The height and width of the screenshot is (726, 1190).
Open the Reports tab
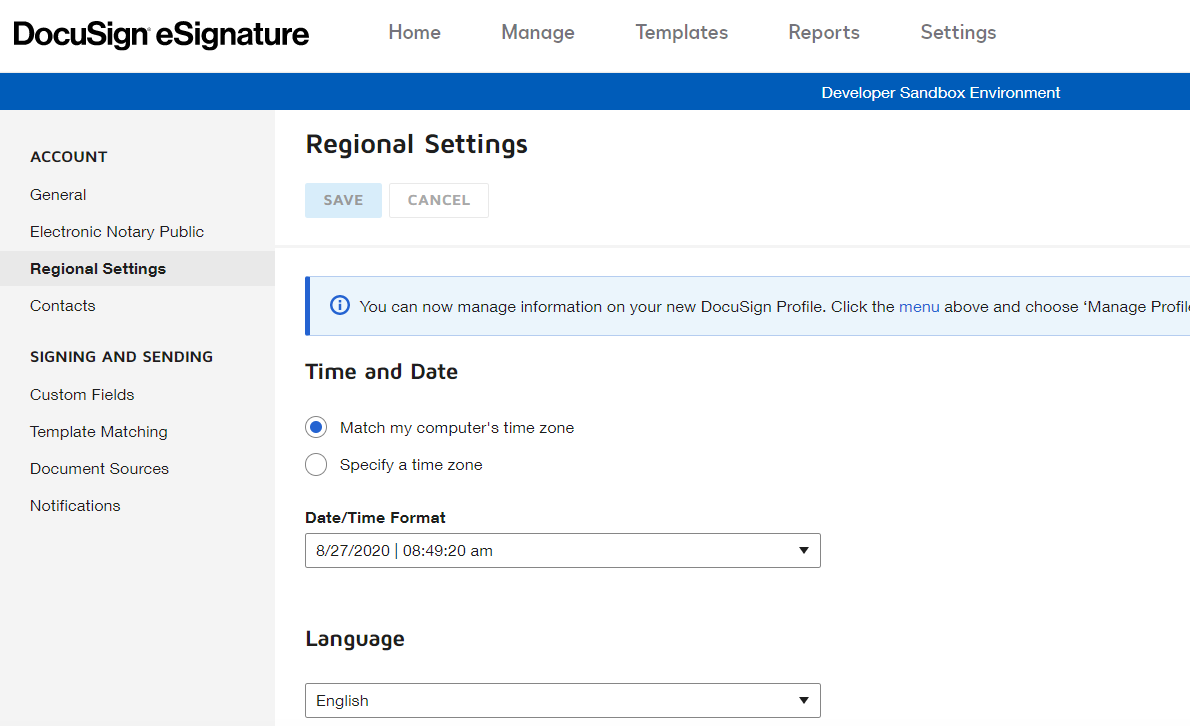824,33
